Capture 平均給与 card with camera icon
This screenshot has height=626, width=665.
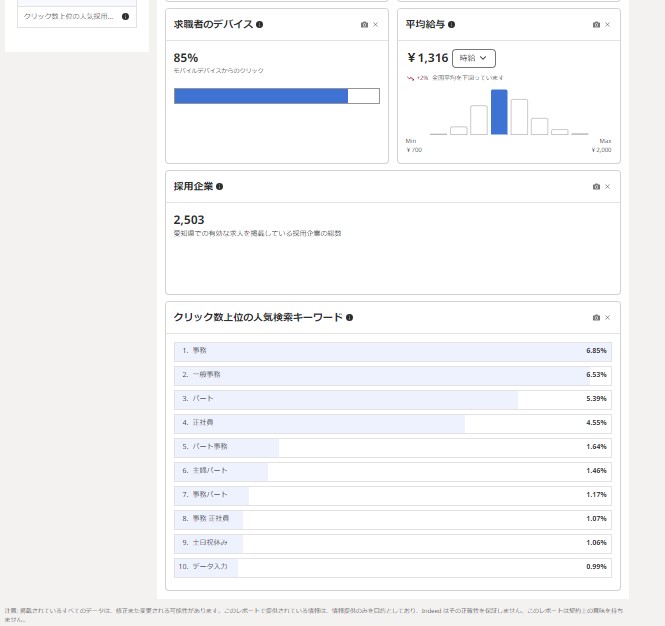coord(596,24)
